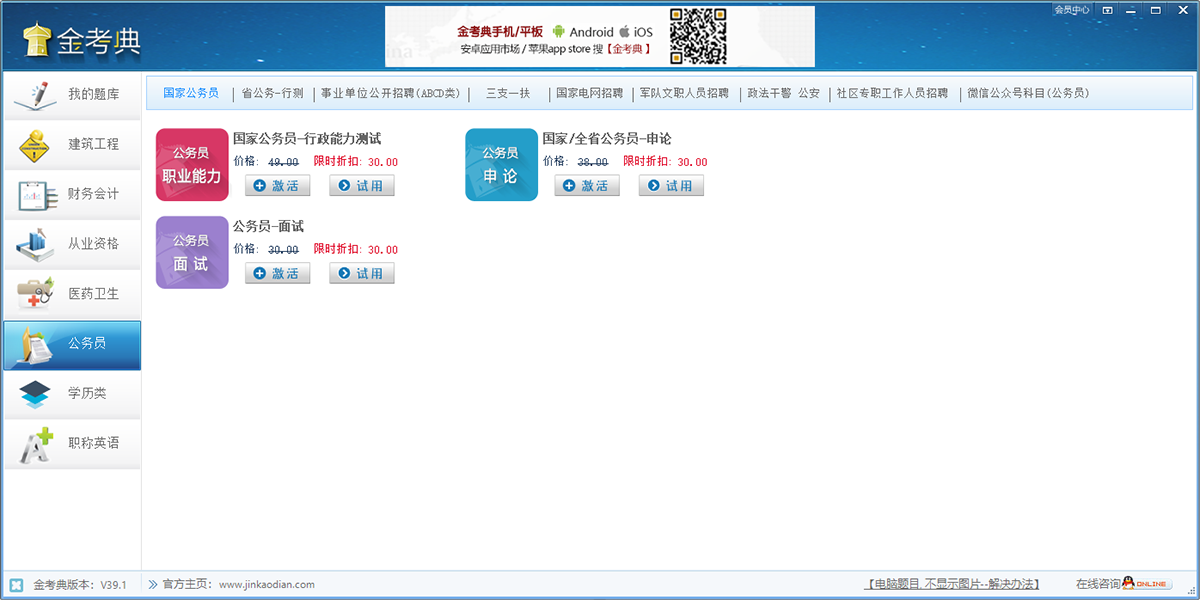Click the title 国家/全省公务员-申论
1200x600 pixels.
click(x=607, y=139)
